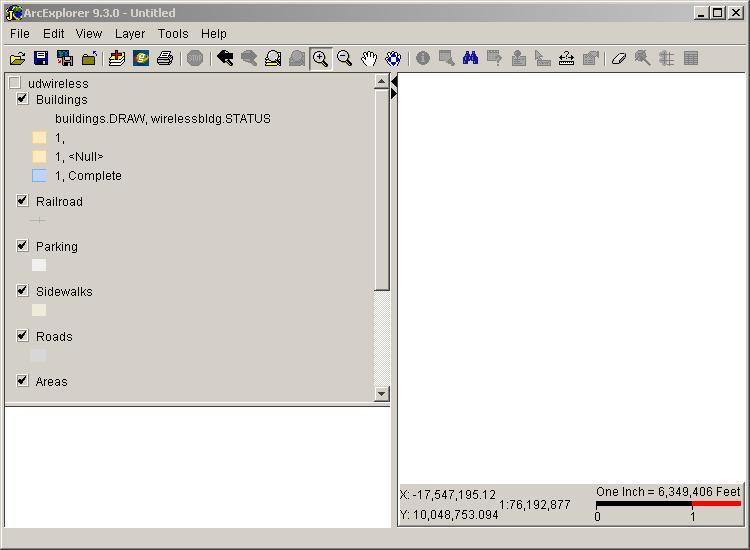Toggle the udwireless group checkbox

(x=15, y=83)
